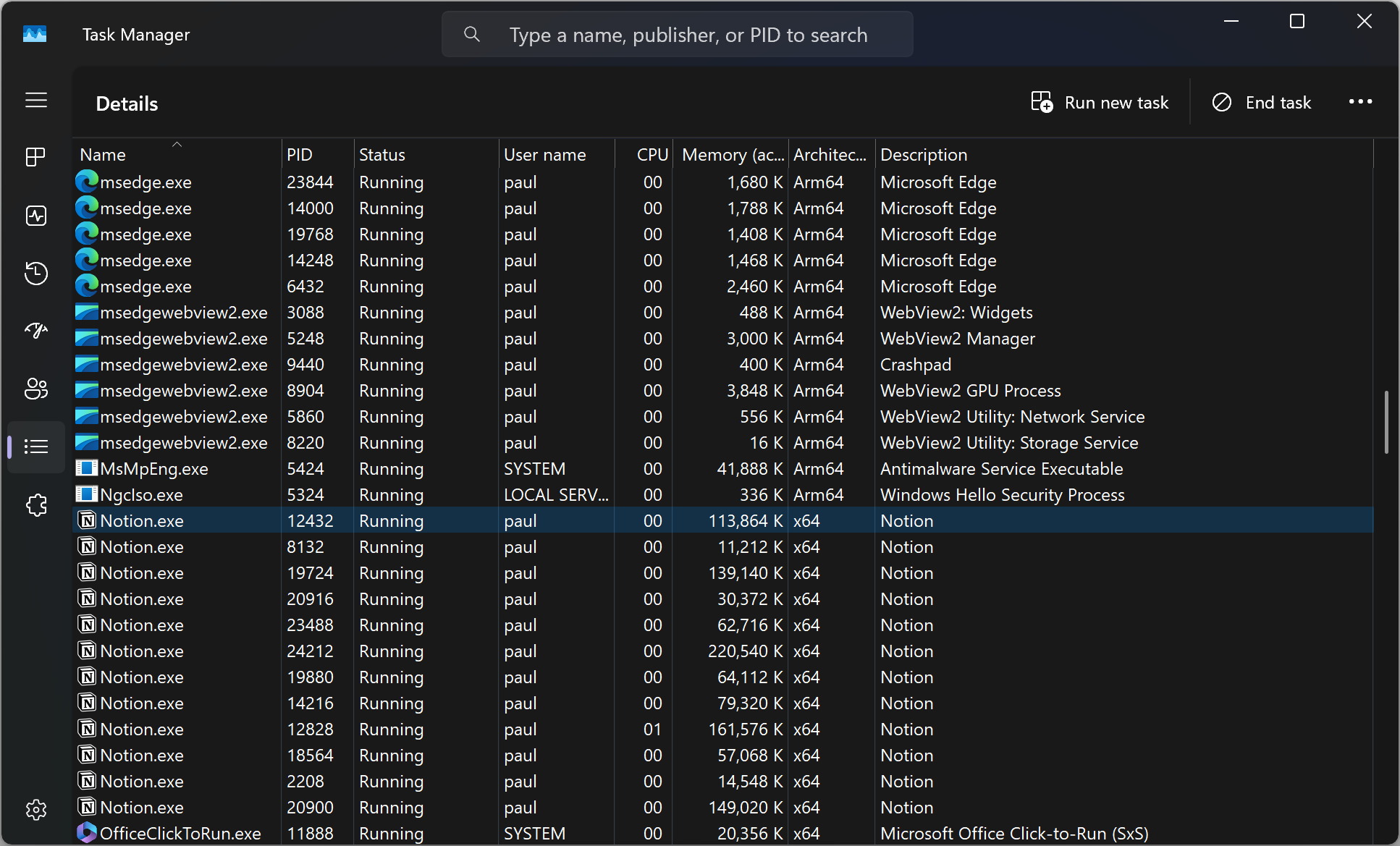
Task: Select the Details page list icon
Action: 35,447
